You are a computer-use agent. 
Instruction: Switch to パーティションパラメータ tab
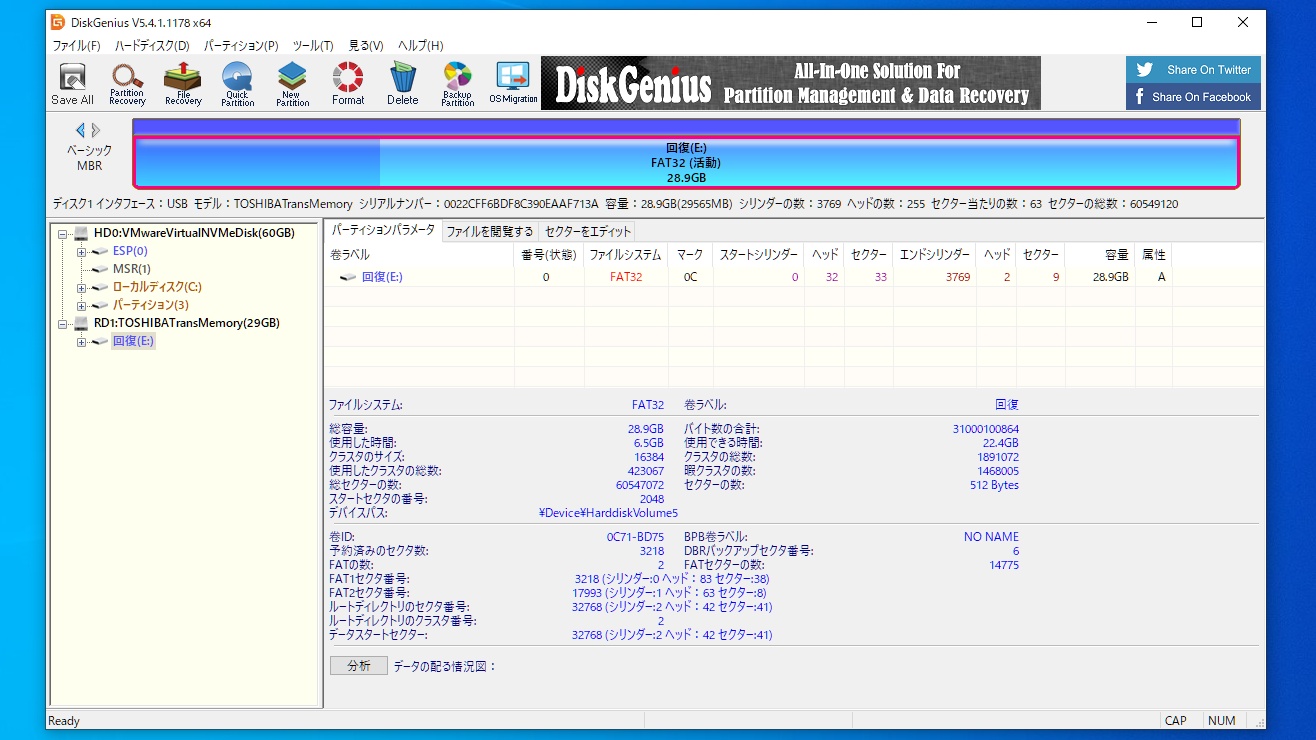click(383, 230)
